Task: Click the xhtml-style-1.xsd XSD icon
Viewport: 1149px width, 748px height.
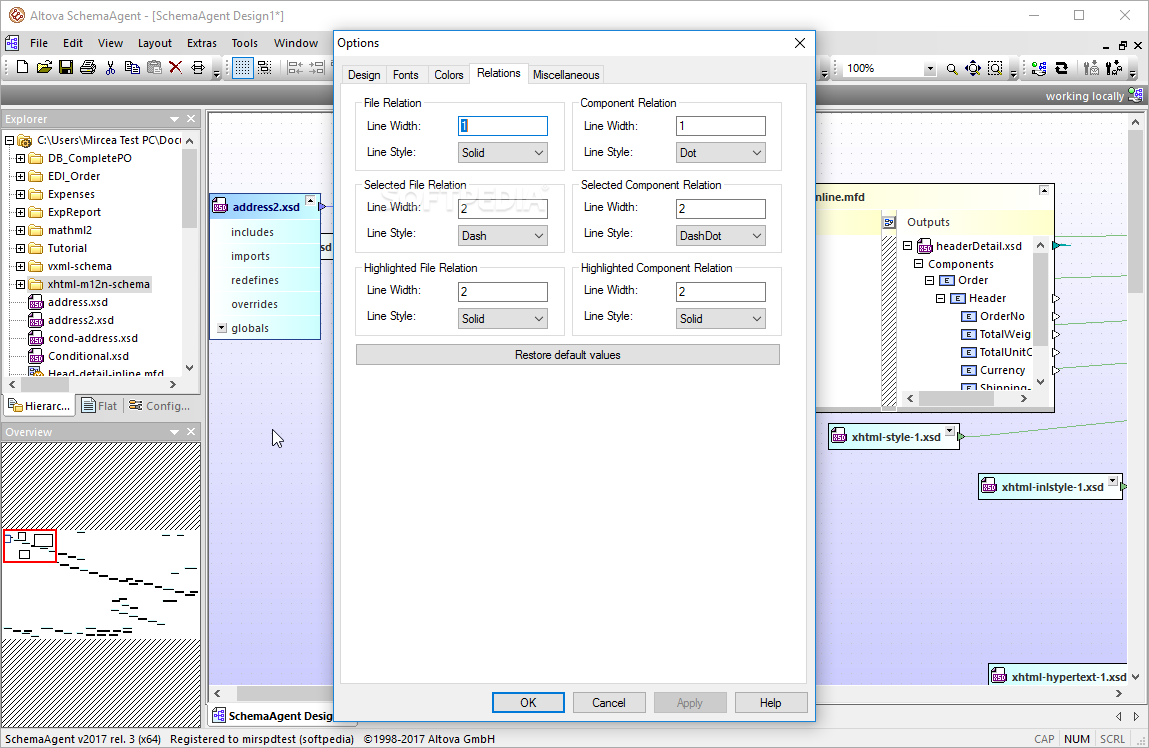Action: click(x=839, y=437)
